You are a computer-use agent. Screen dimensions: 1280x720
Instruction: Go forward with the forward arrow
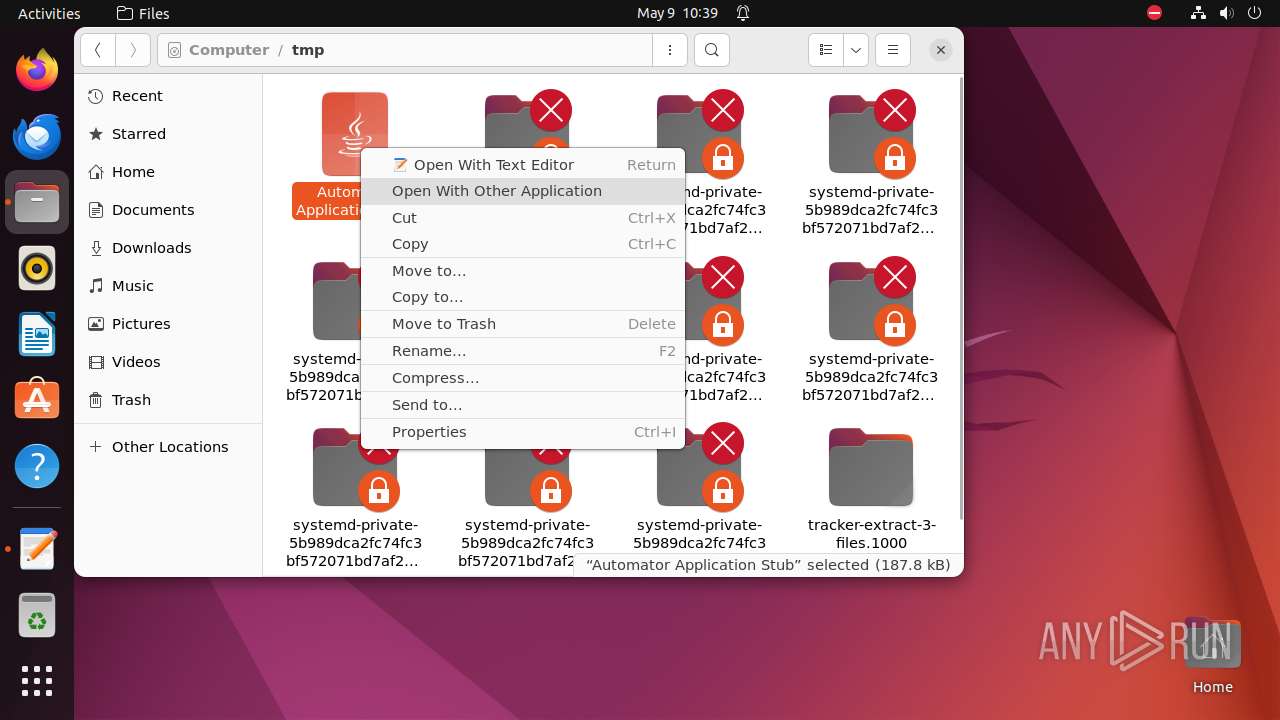(133, 50)
